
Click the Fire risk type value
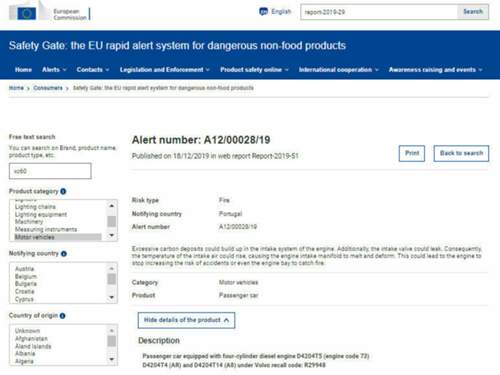tap(224, 200)
